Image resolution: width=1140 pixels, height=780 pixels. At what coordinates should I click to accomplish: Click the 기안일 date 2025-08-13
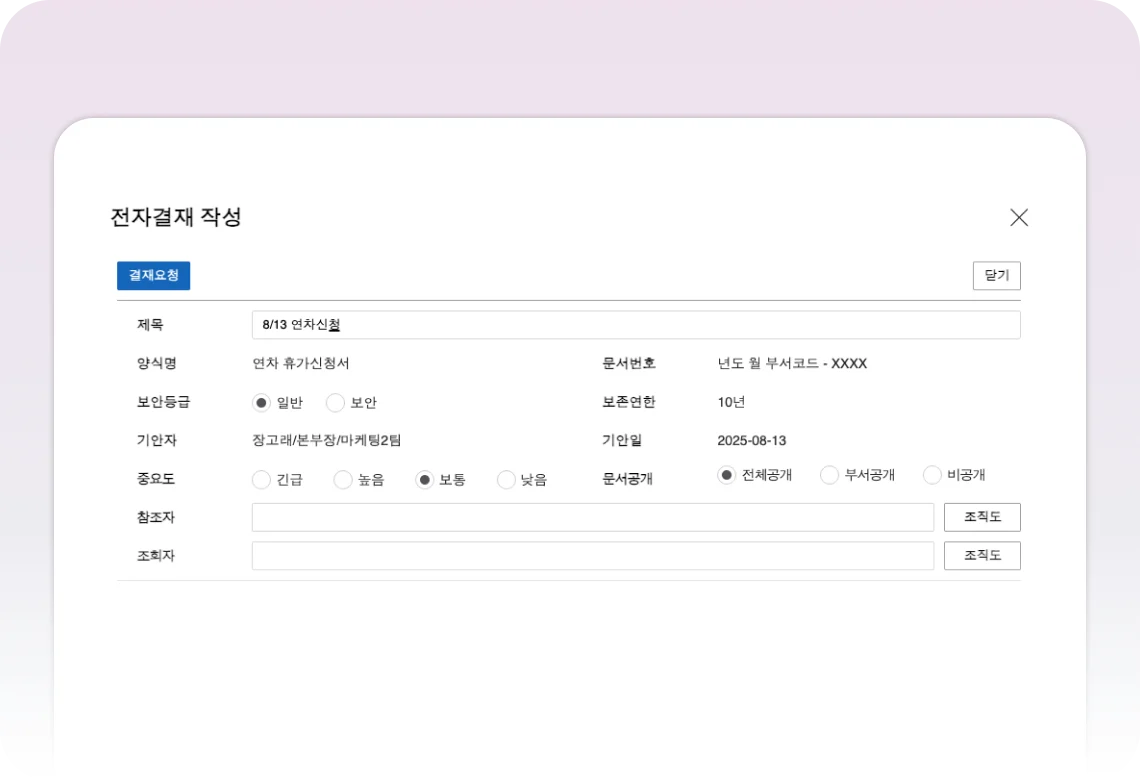[752, 441]
